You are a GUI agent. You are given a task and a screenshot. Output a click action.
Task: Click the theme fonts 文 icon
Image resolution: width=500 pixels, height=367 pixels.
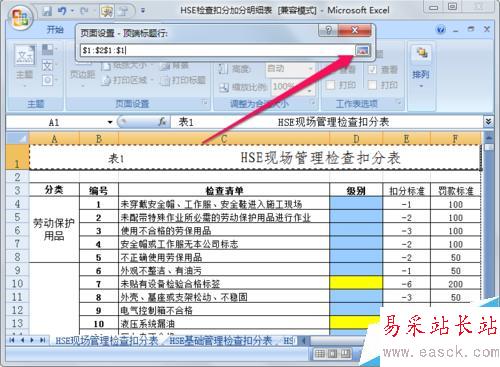(x=47, y=66)
